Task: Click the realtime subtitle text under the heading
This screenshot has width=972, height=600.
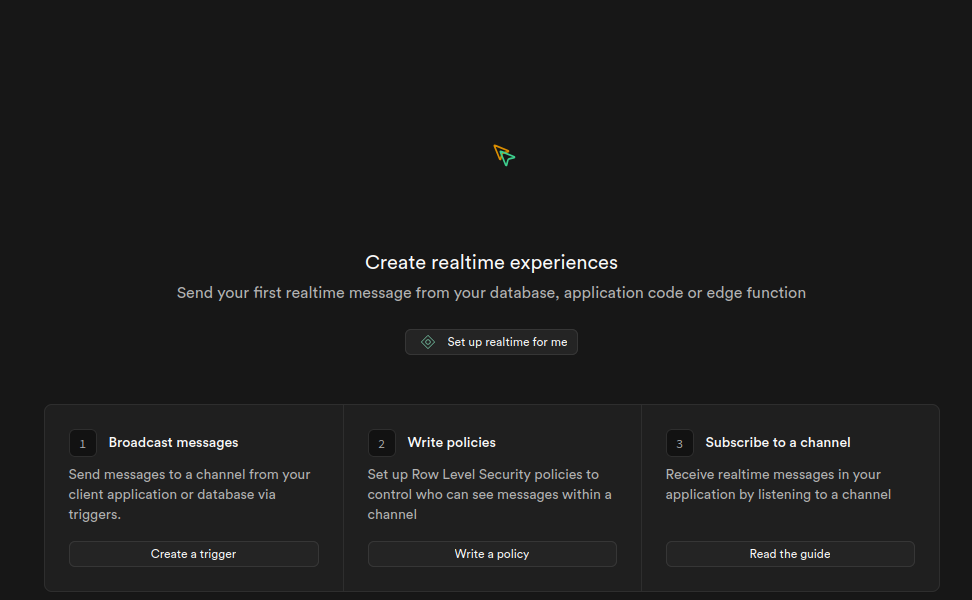Action: tap(491, 292)
